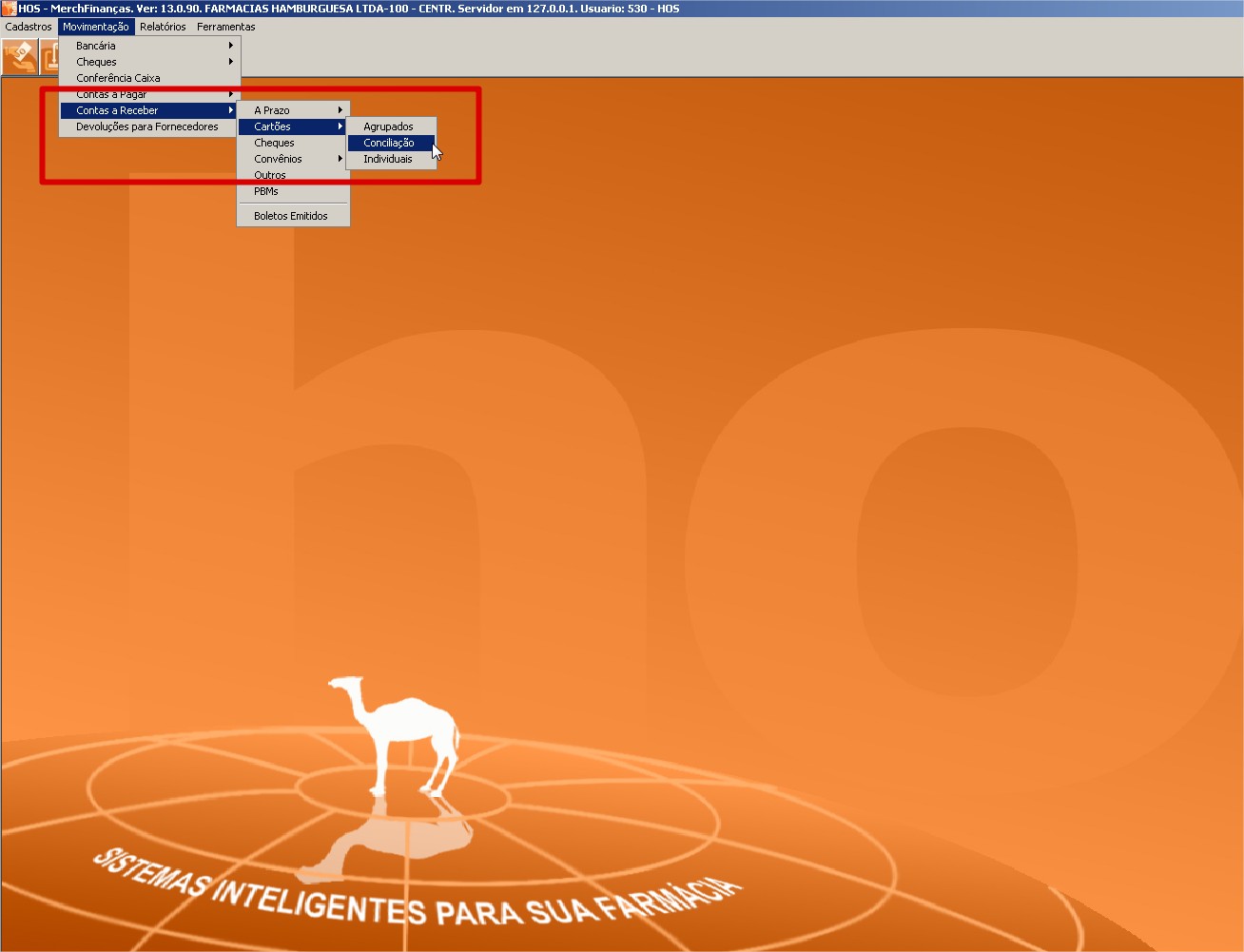Choose Agrupados in the Cartões submenu
1244x952 pixels.
388,126
